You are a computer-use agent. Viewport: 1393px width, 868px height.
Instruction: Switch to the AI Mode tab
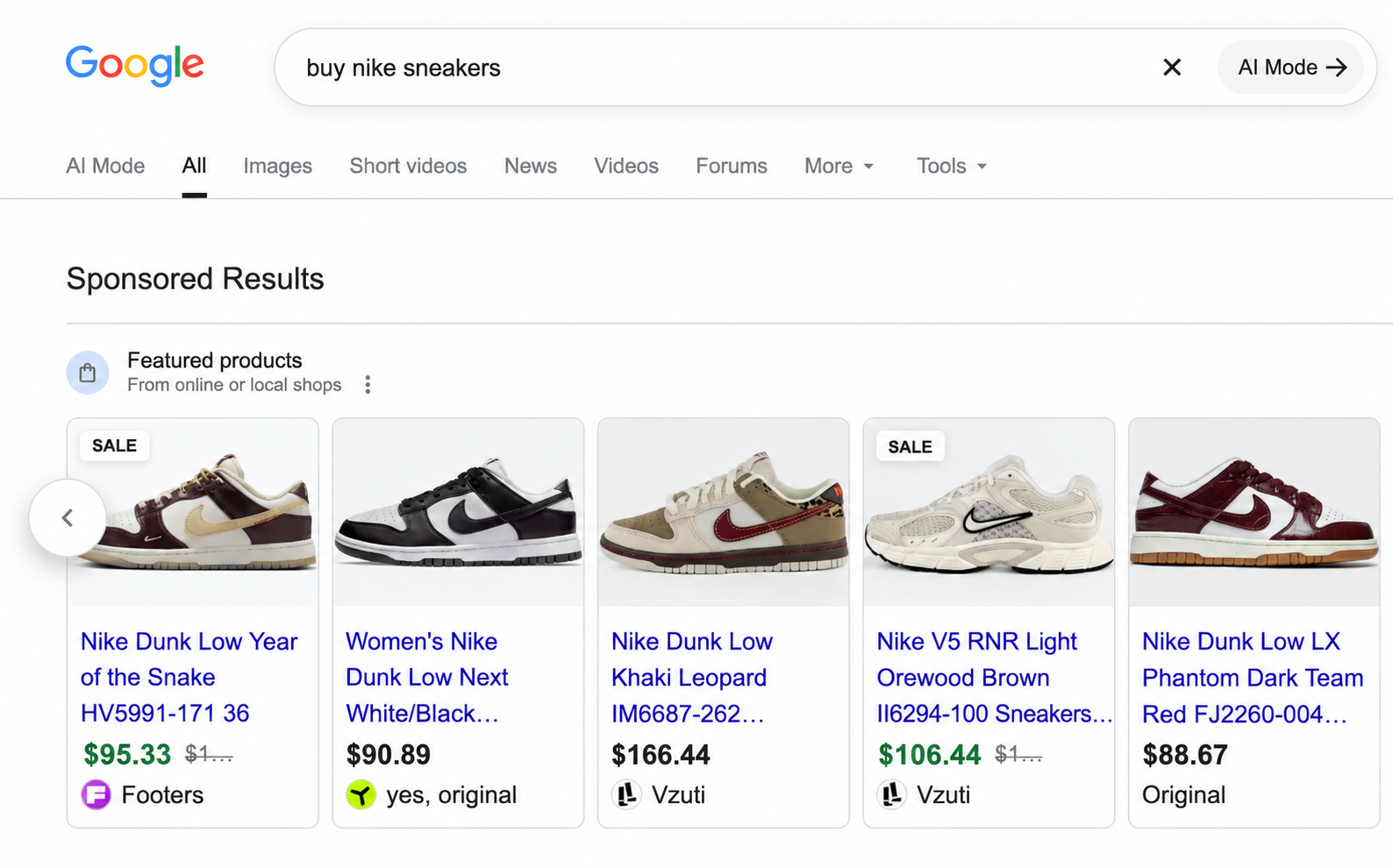[105, 166]
